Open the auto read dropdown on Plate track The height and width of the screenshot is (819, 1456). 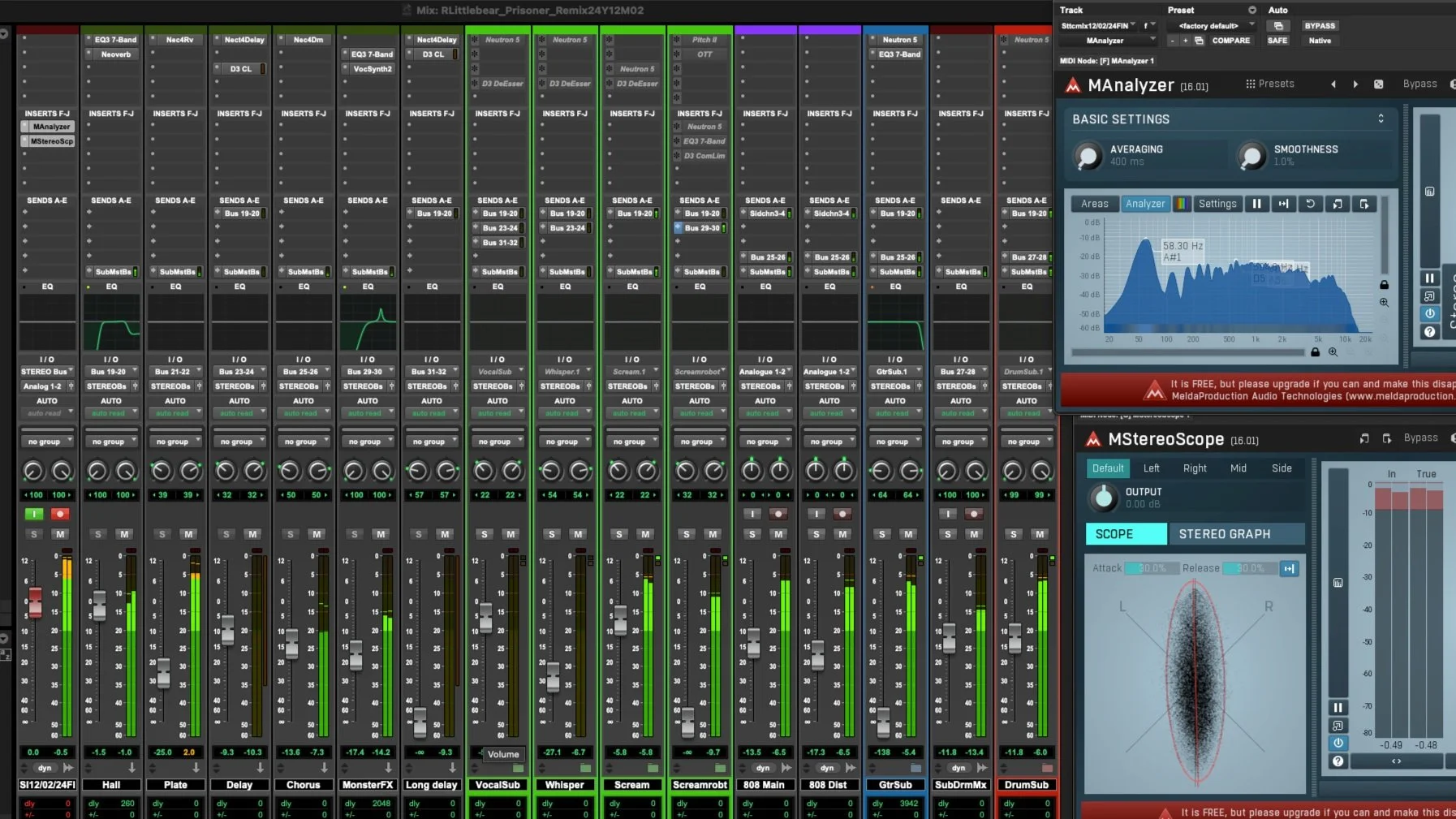[x=175, y=413]
